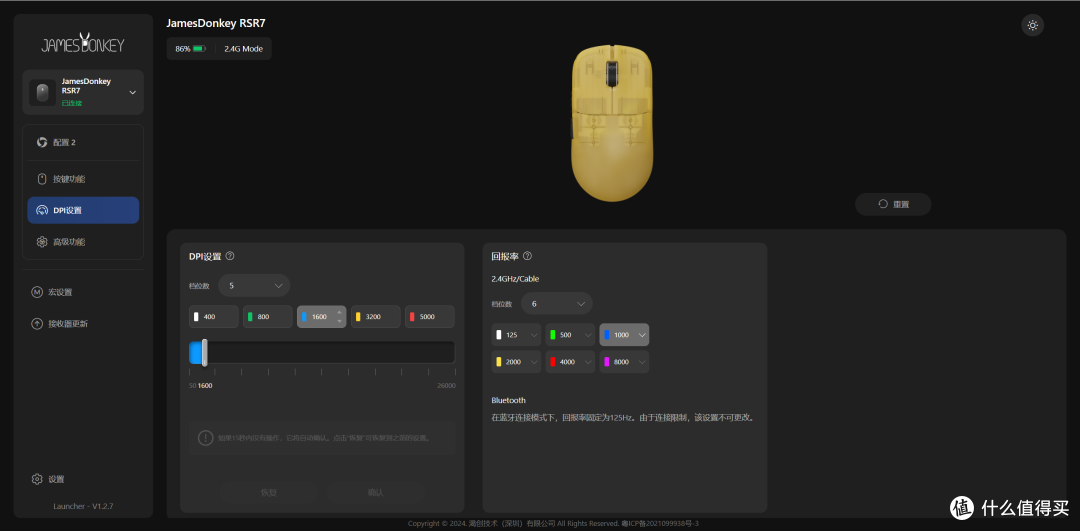
Task: Click the JamesDonkey RSR7 page title
Action: (216, 23)
